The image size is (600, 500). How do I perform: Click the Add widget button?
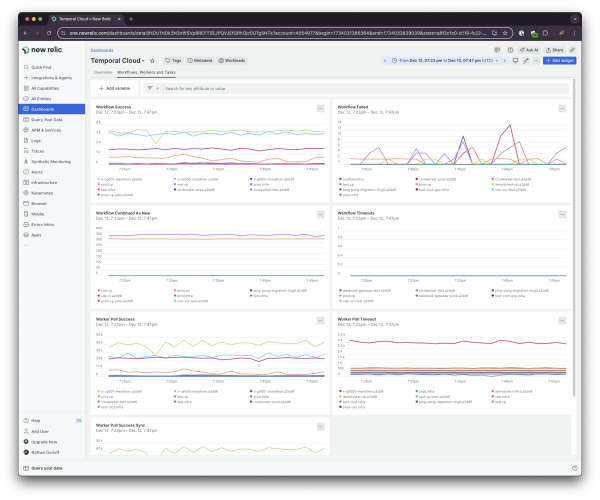coord(558,61)
